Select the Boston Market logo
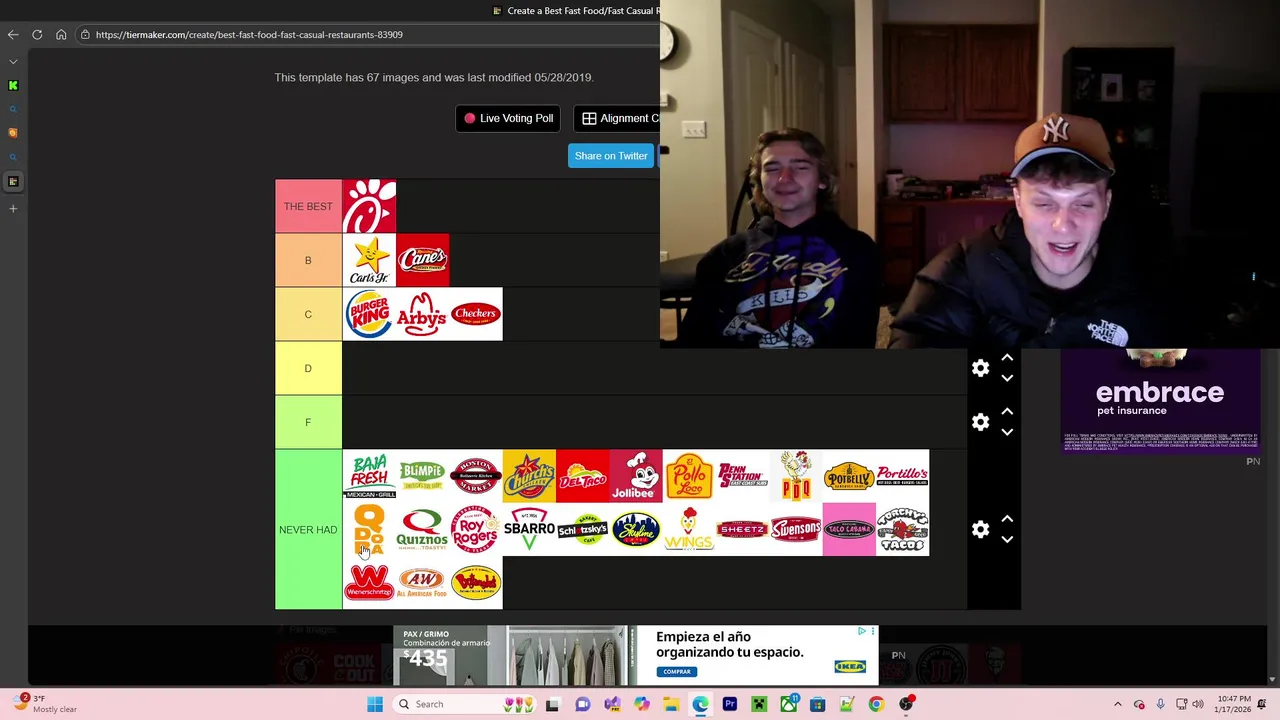This screenshot has height=720, width=1280. 476,476
